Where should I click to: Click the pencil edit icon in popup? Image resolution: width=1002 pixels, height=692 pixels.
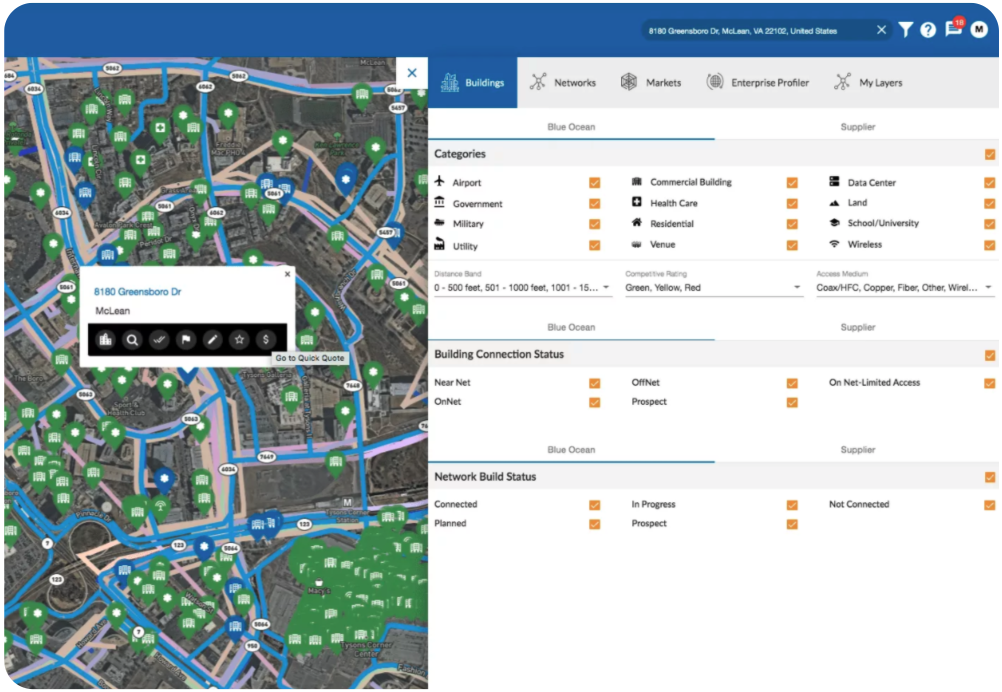point(212,340)
